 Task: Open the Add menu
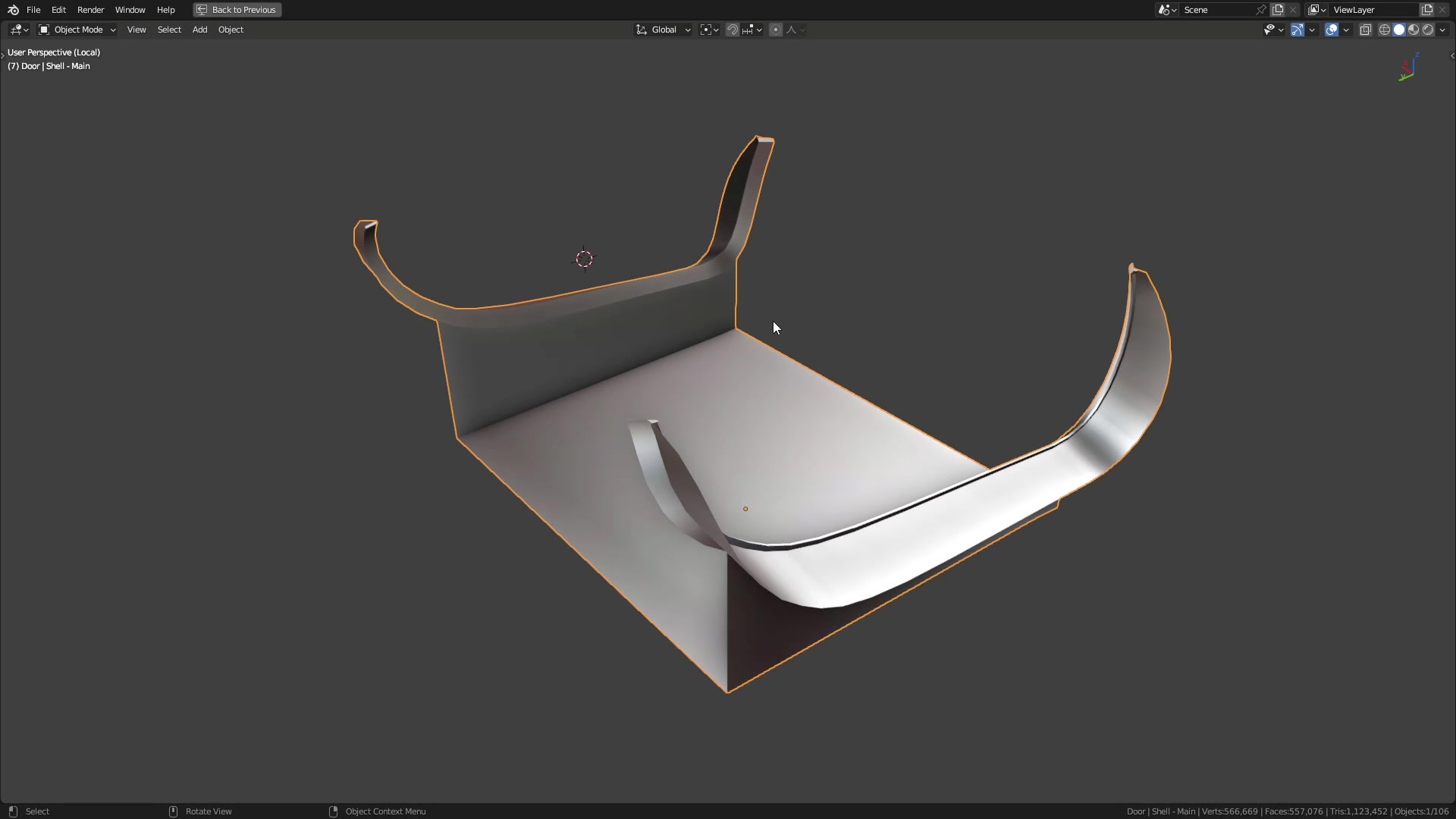pyautogui.click(x=199, y=30)
